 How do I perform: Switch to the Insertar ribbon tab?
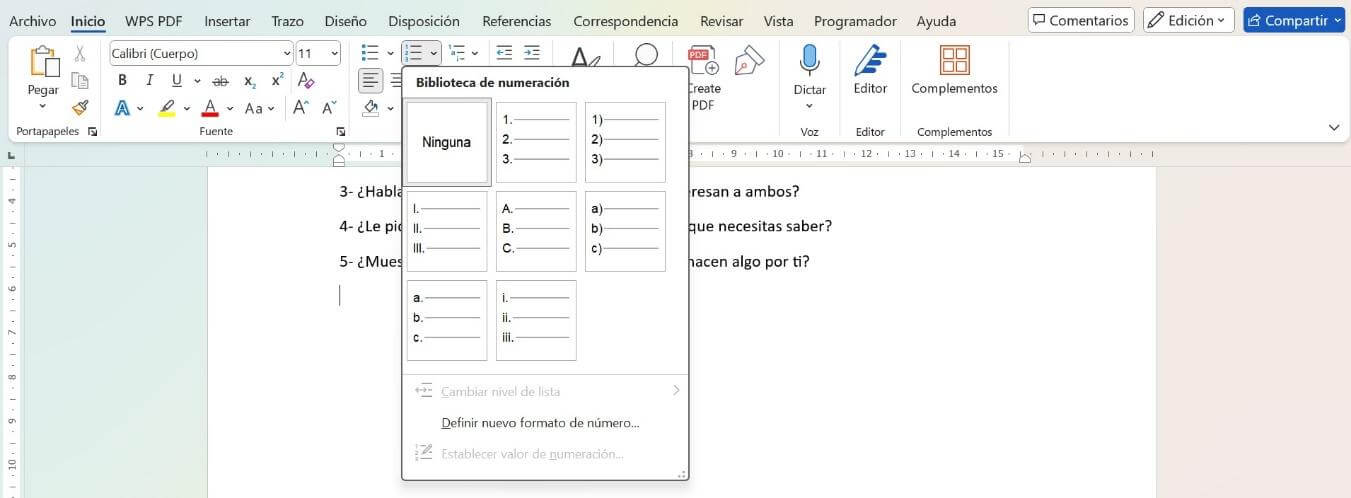point(227,21)
